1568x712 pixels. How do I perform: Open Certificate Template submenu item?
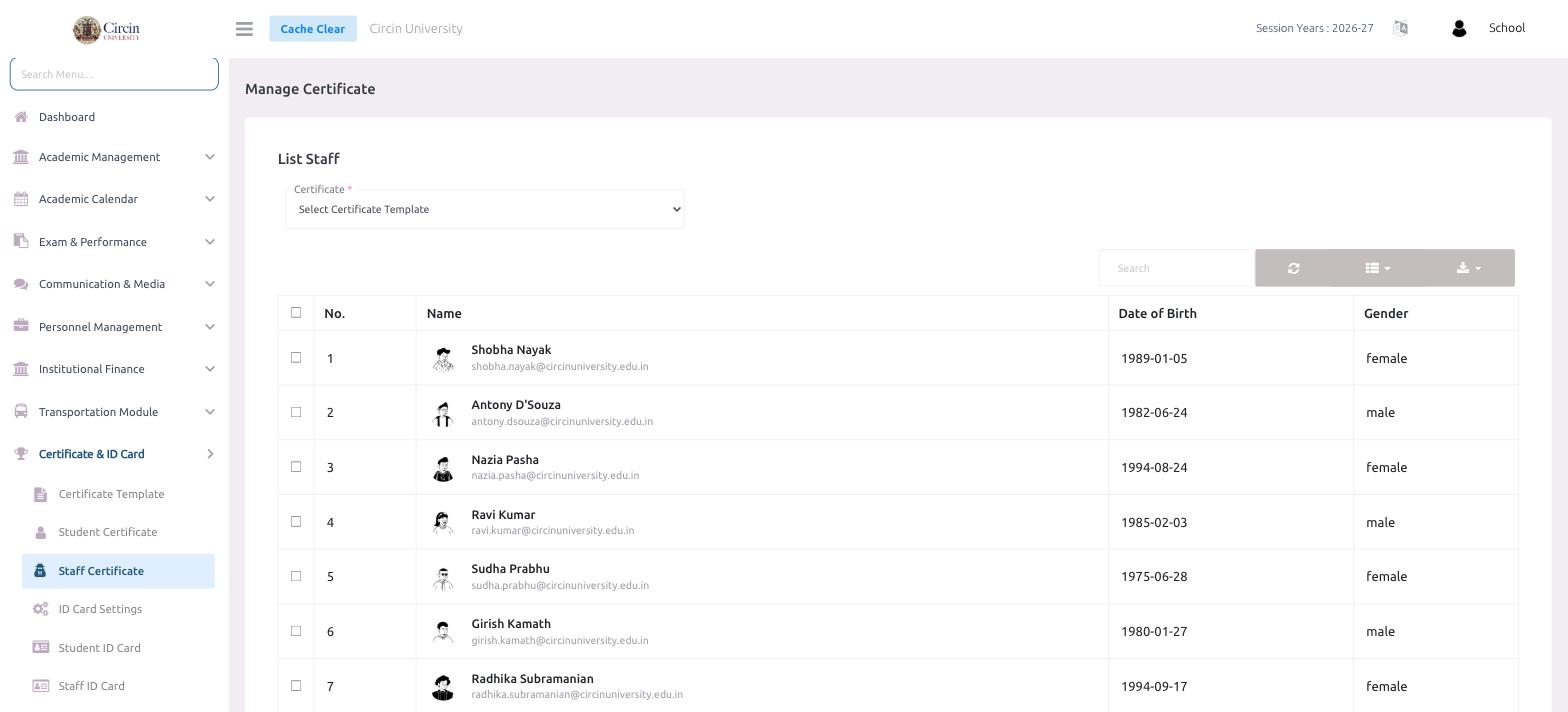111,494
